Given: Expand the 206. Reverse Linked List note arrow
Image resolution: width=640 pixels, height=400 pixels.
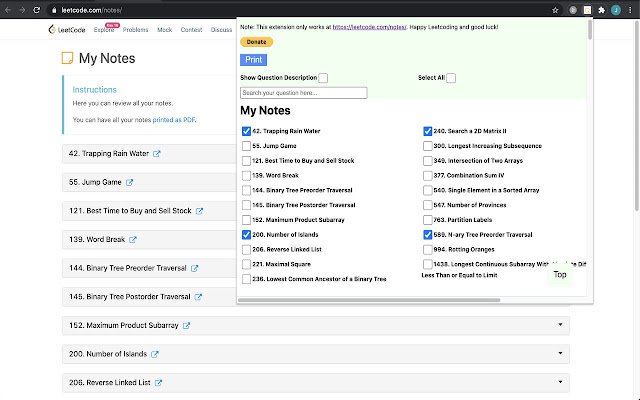Looking at the screenshot, I should coord(560,382).
